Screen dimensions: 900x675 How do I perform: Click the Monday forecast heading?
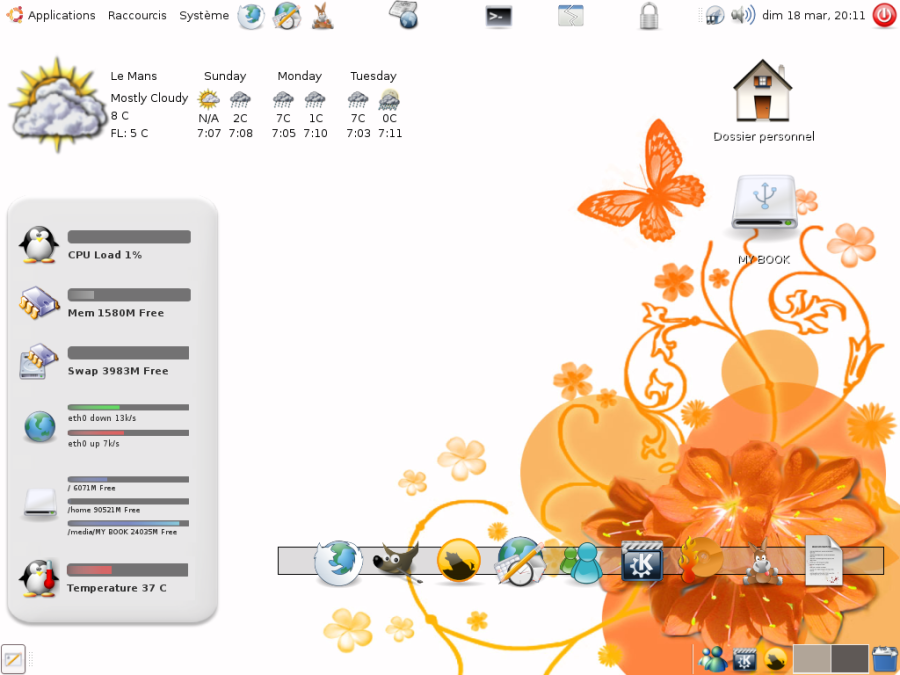(x=300, y=76)
